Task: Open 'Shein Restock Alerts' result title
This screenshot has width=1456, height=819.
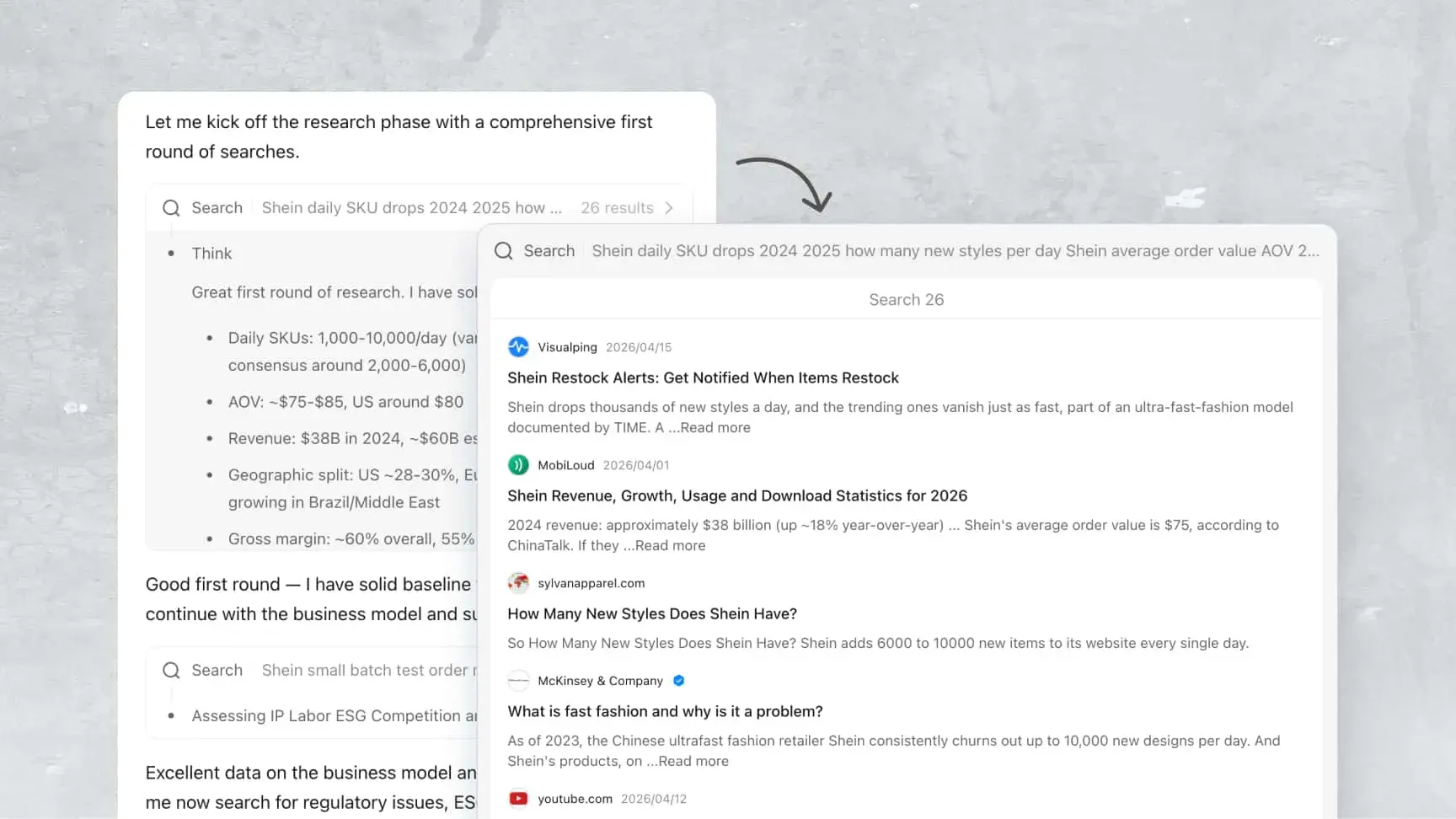Action: click(x=703, y=378)
